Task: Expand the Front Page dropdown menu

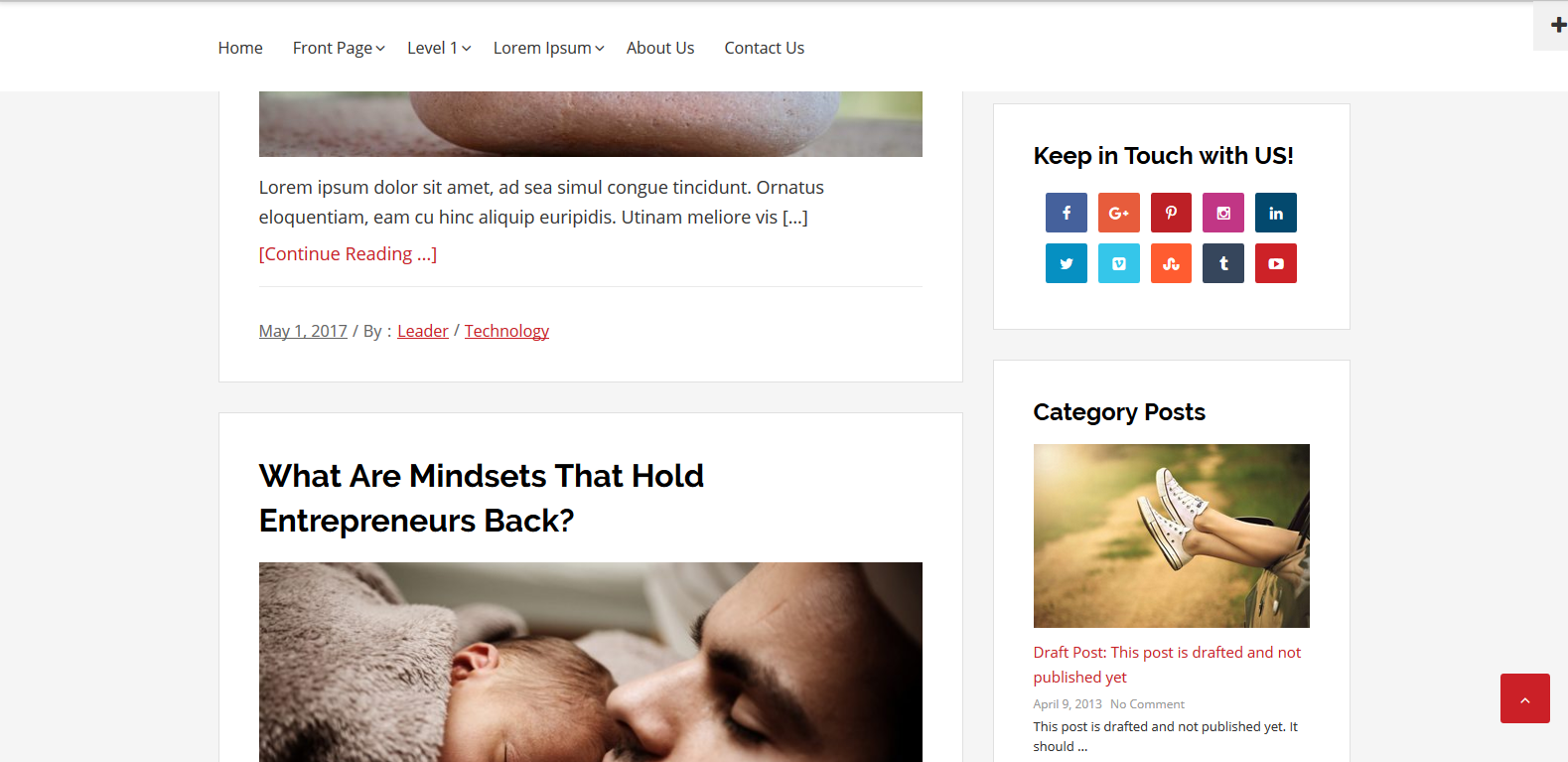Action: [339, 48]
